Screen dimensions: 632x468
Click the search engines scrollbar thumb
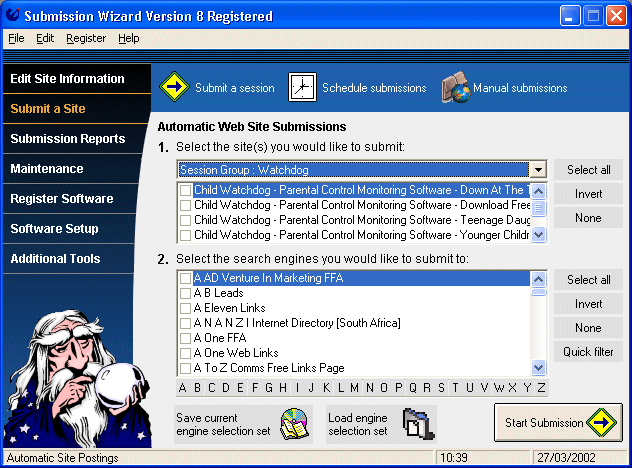pyautogui.click(x=538, y=292)
